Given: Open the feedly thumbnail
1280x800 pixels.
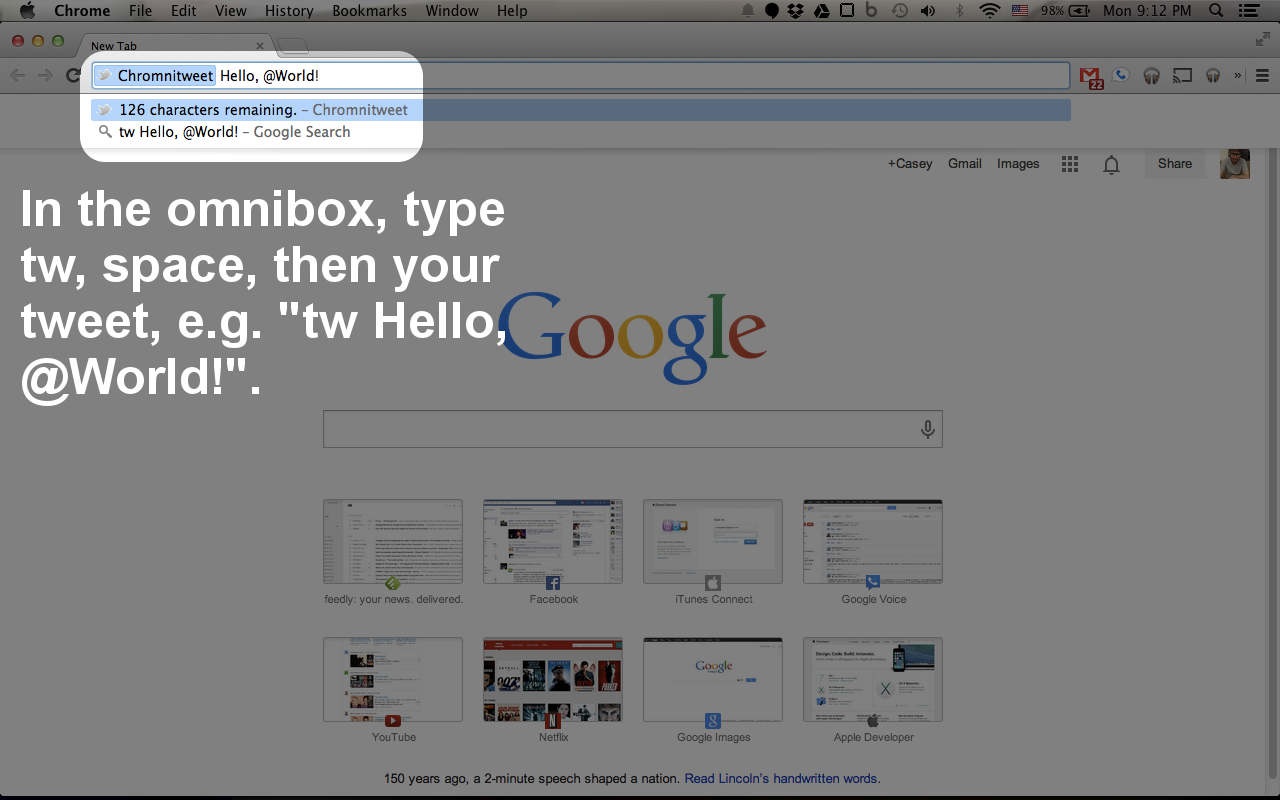Looking at the screenshot, I should coord(393,542).
